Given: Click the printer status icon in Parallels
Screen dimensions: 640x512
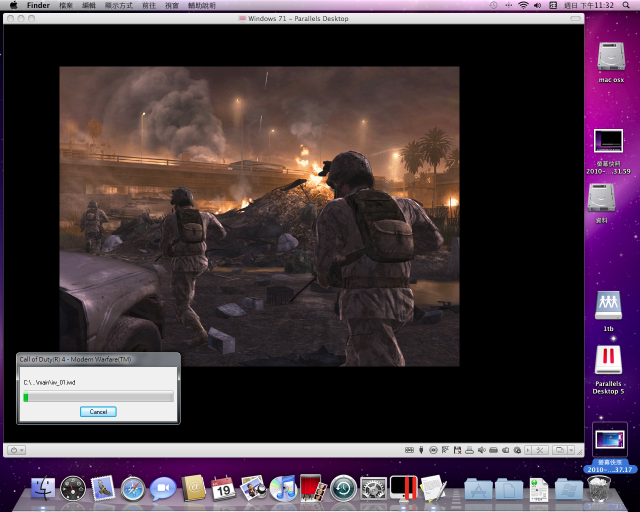Looking at the screenshot, I should pyautogui.click(x=469, y=450).
